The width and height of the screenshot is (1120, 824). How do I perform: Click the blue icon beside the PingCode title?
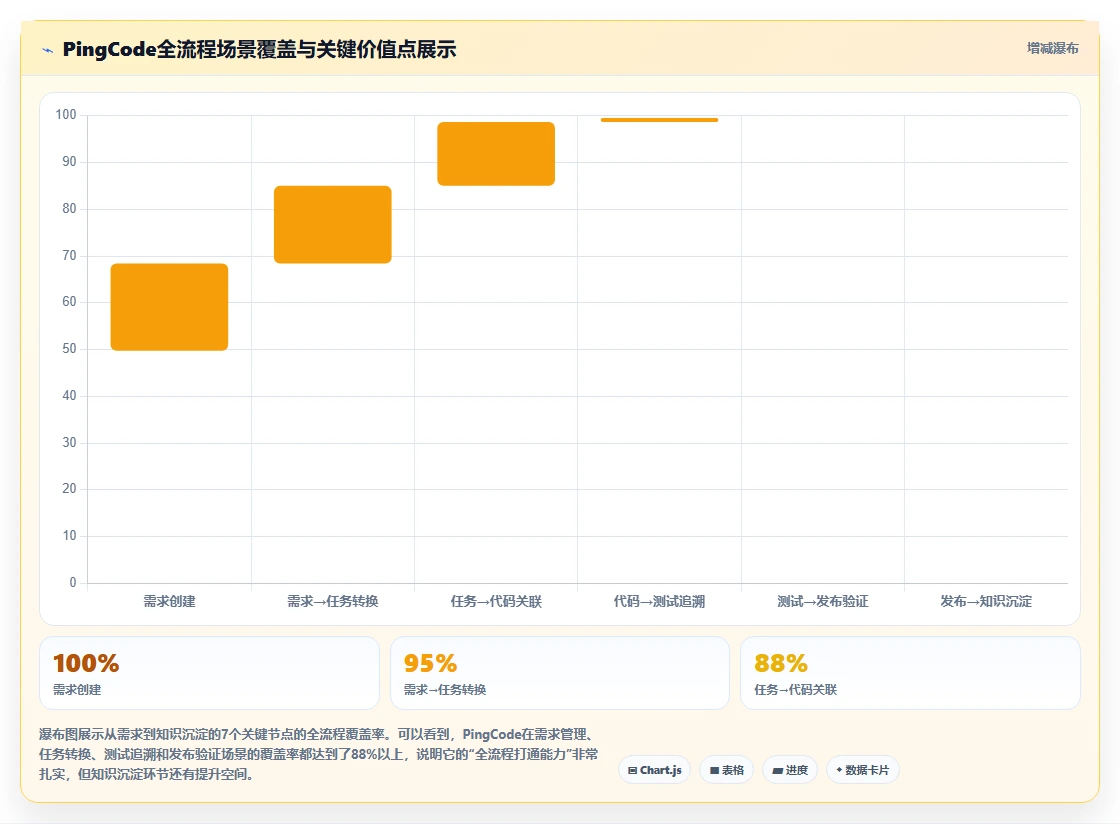pos(48,50)
